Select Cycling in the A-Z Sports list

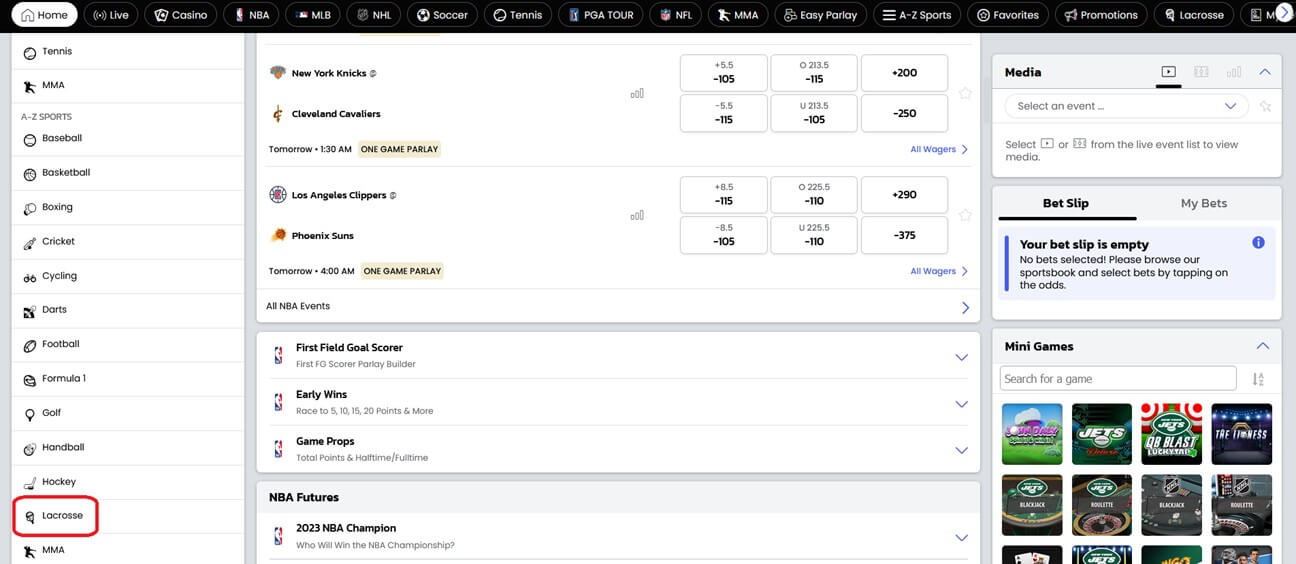pos(128,276)
